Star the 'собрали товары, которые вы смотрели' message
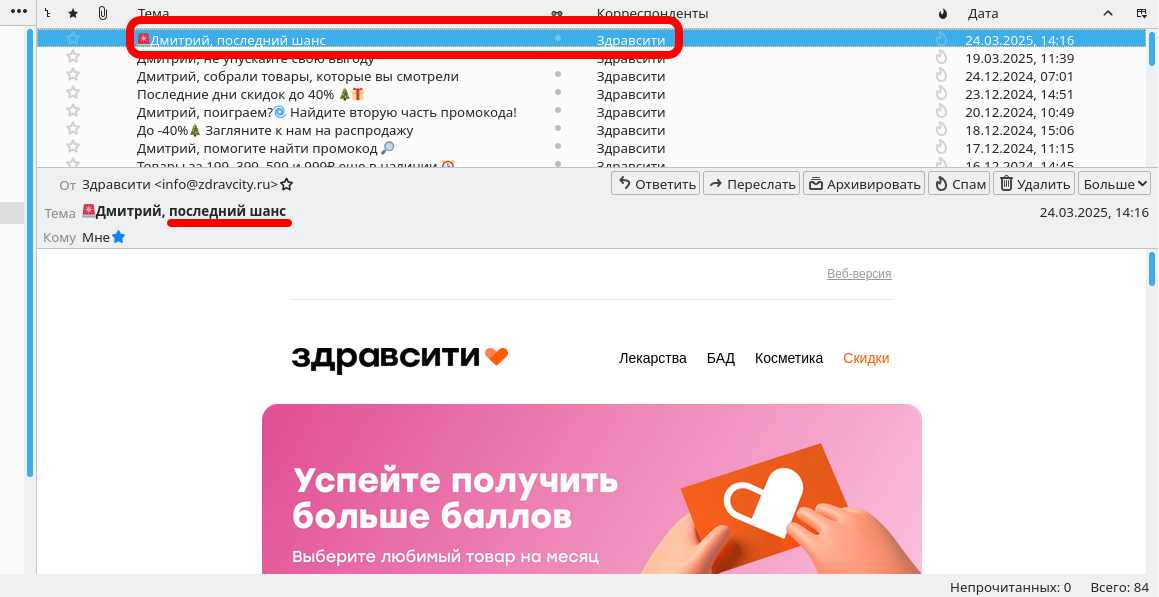1159x597 pixels. [72, 75]
